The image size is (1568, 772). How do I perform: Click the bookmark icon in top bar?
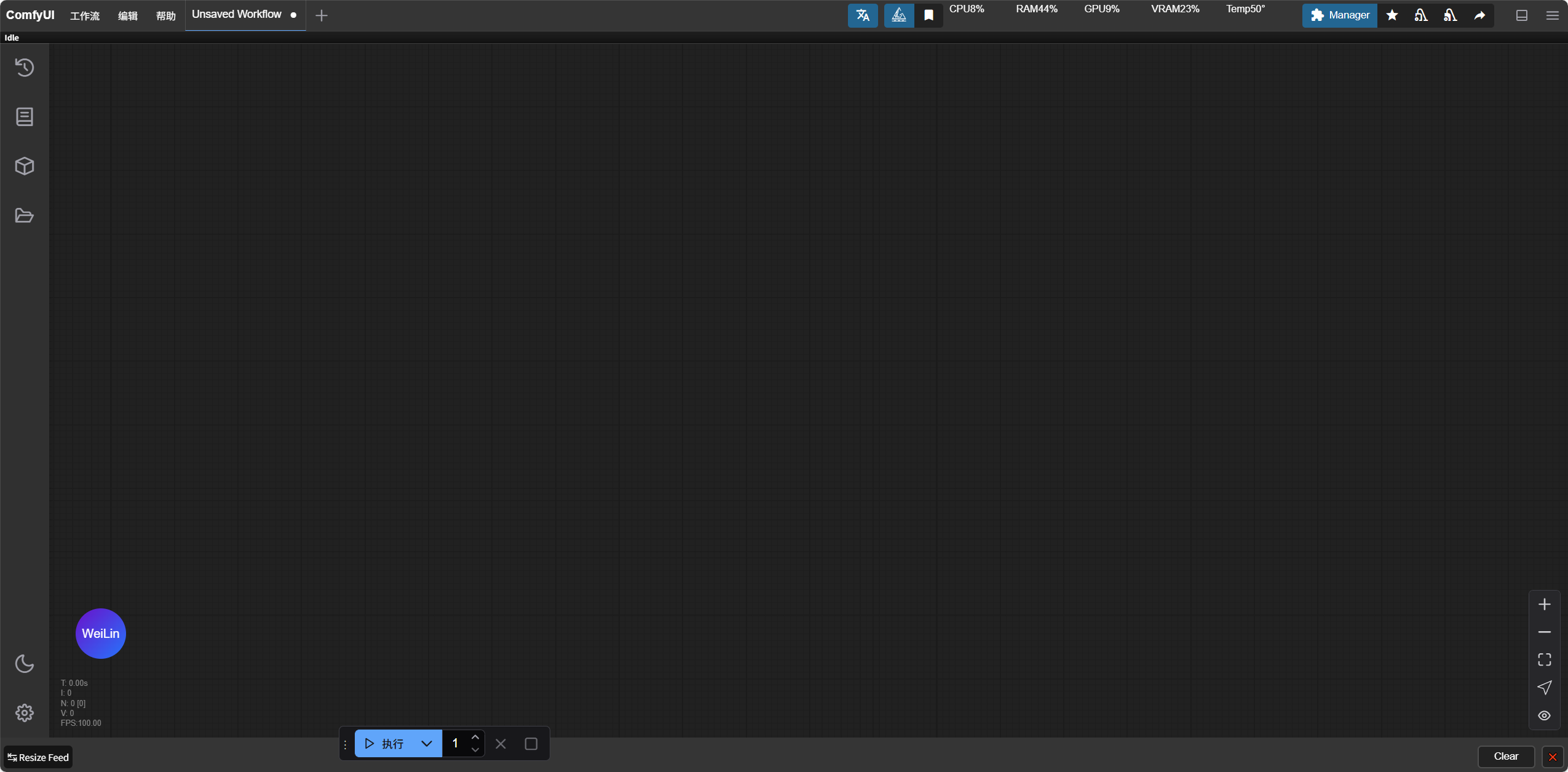(929, 15)
